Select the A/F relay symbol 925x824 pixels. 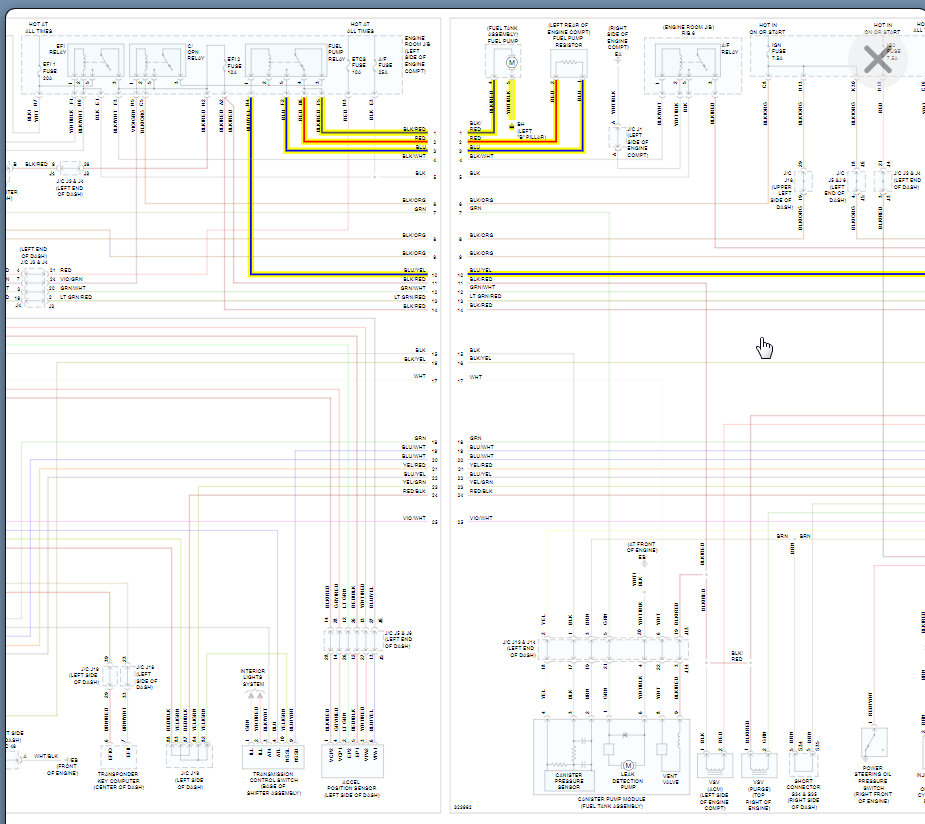(x=688, y=61)
